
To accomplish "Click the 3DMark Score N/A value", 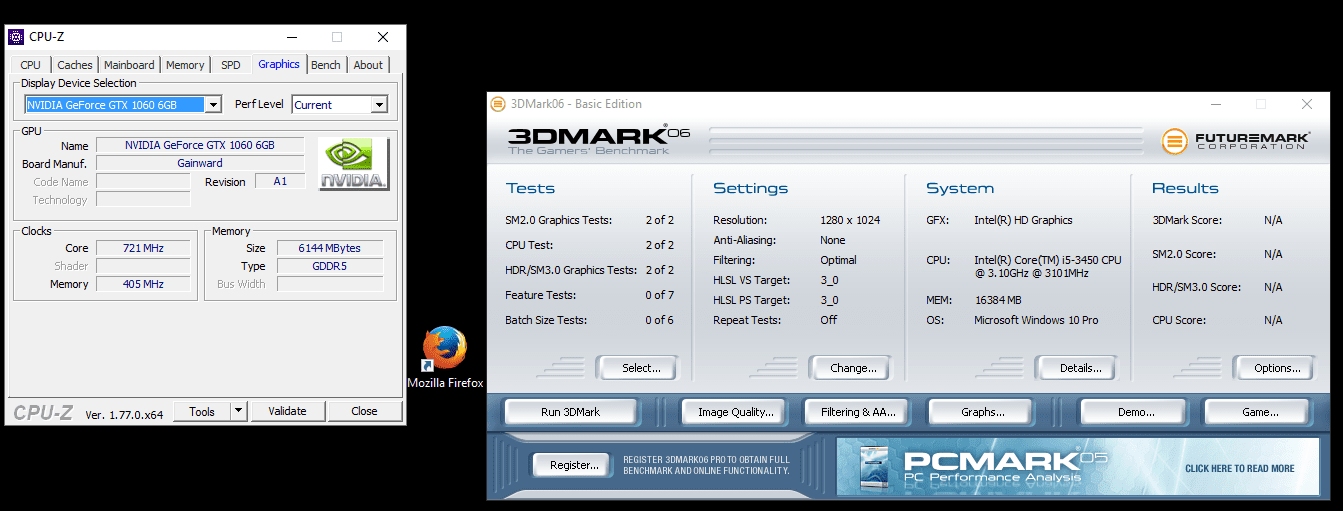I will (1272, 220).
